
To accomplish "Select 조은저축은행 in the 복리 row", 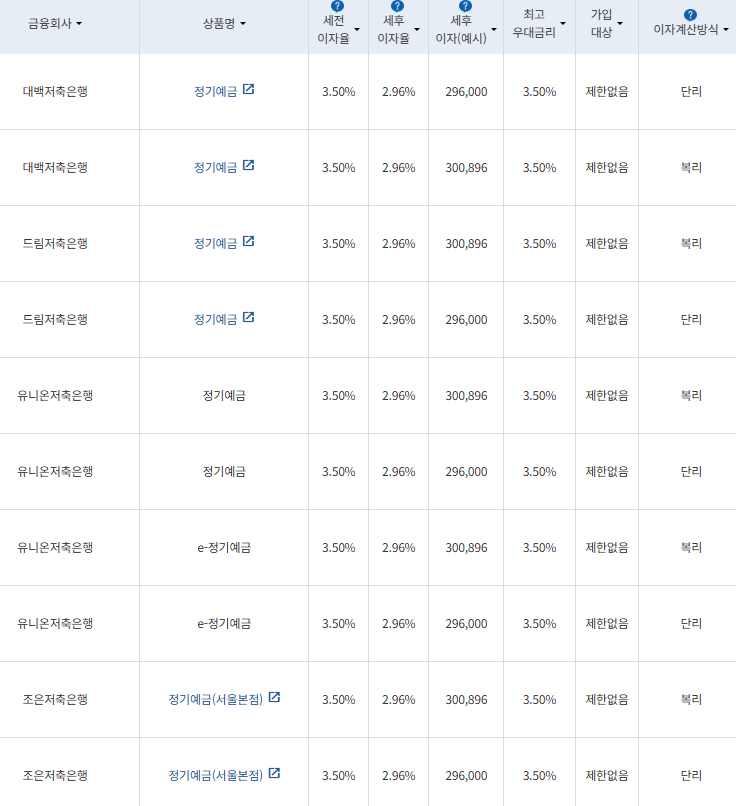I will tap(55, 700).
